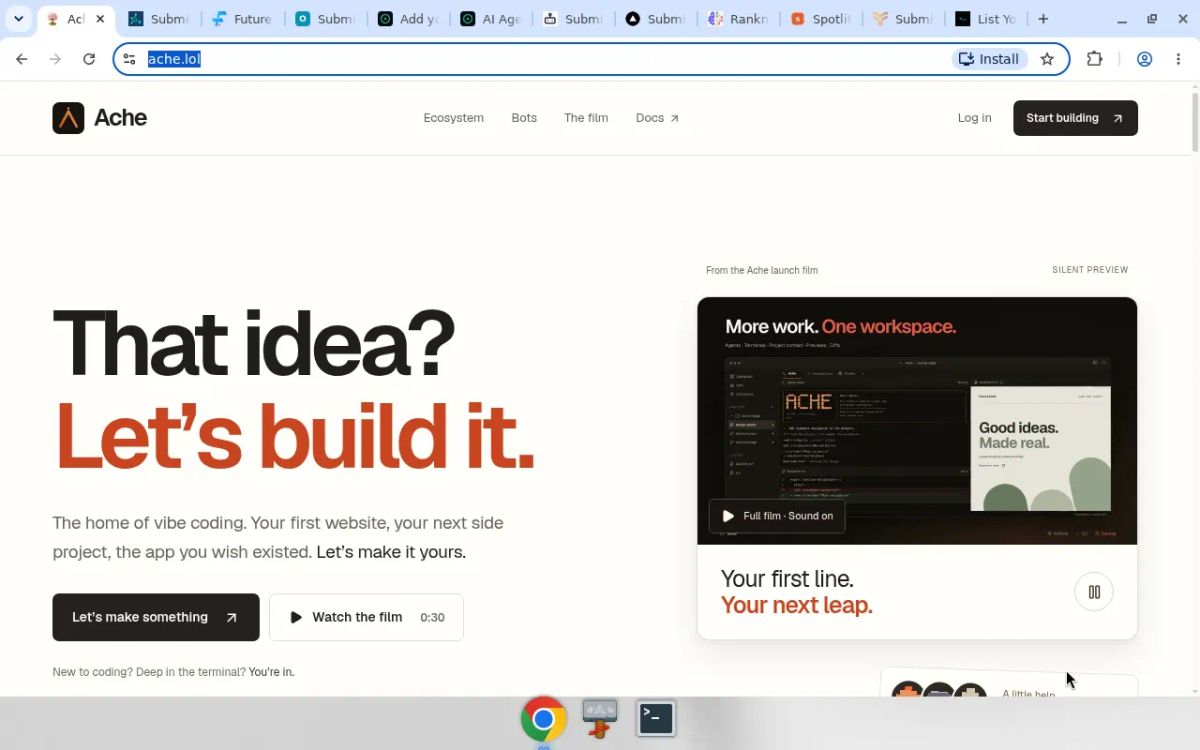The width and height of the screenshot is (1200, 750).
Task: Open the Bots nav item
Action: 524,118
